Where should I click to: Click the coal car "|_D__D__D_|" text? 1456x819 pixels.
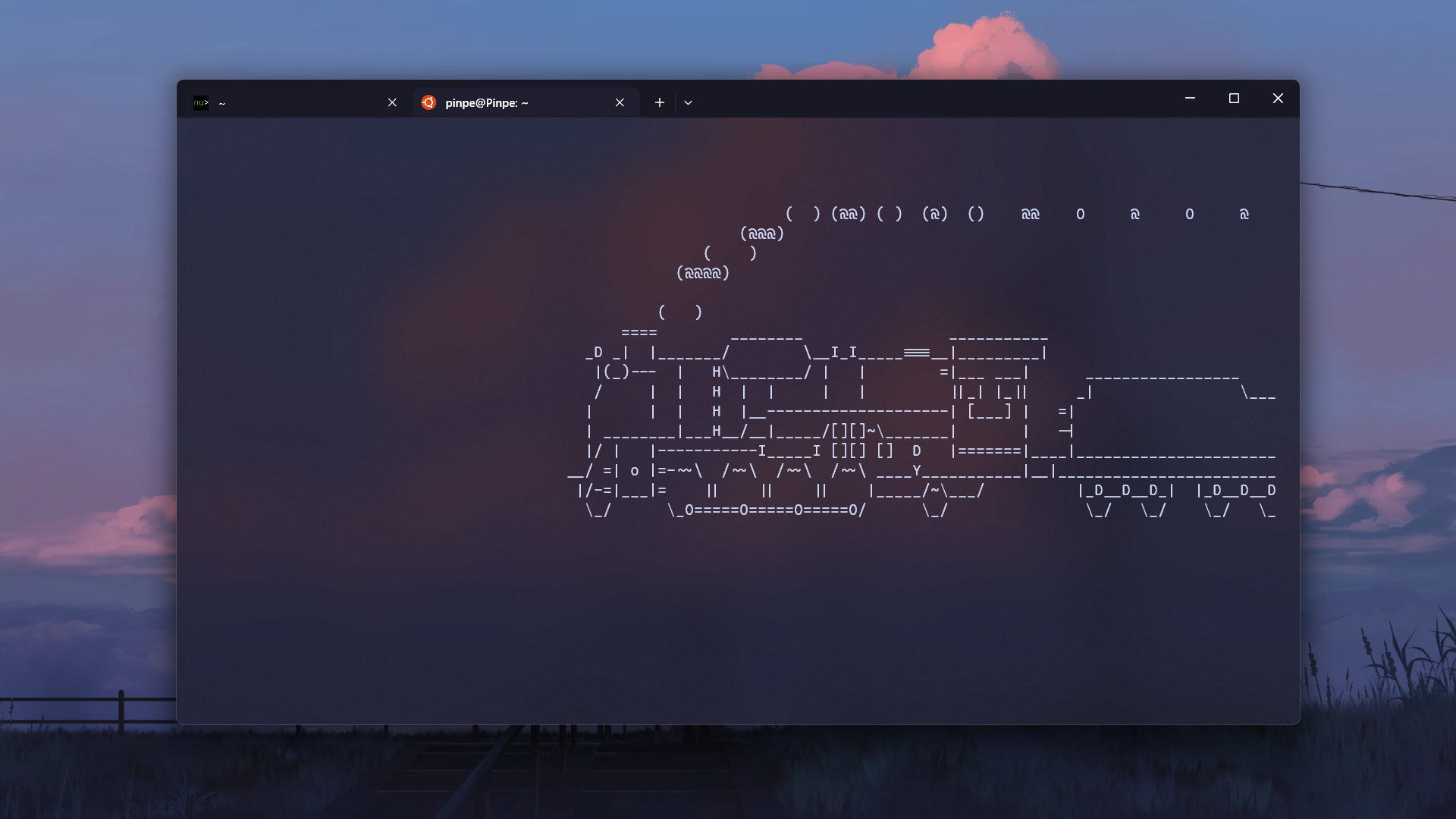pos(1125,491)
